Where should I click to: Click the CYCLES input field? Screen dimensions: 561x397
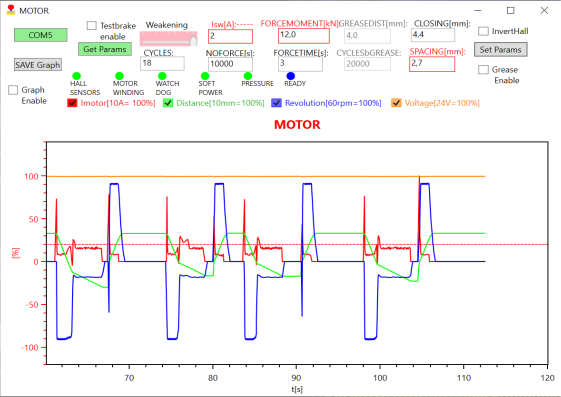pyautogui.click(x=162, y=63)
